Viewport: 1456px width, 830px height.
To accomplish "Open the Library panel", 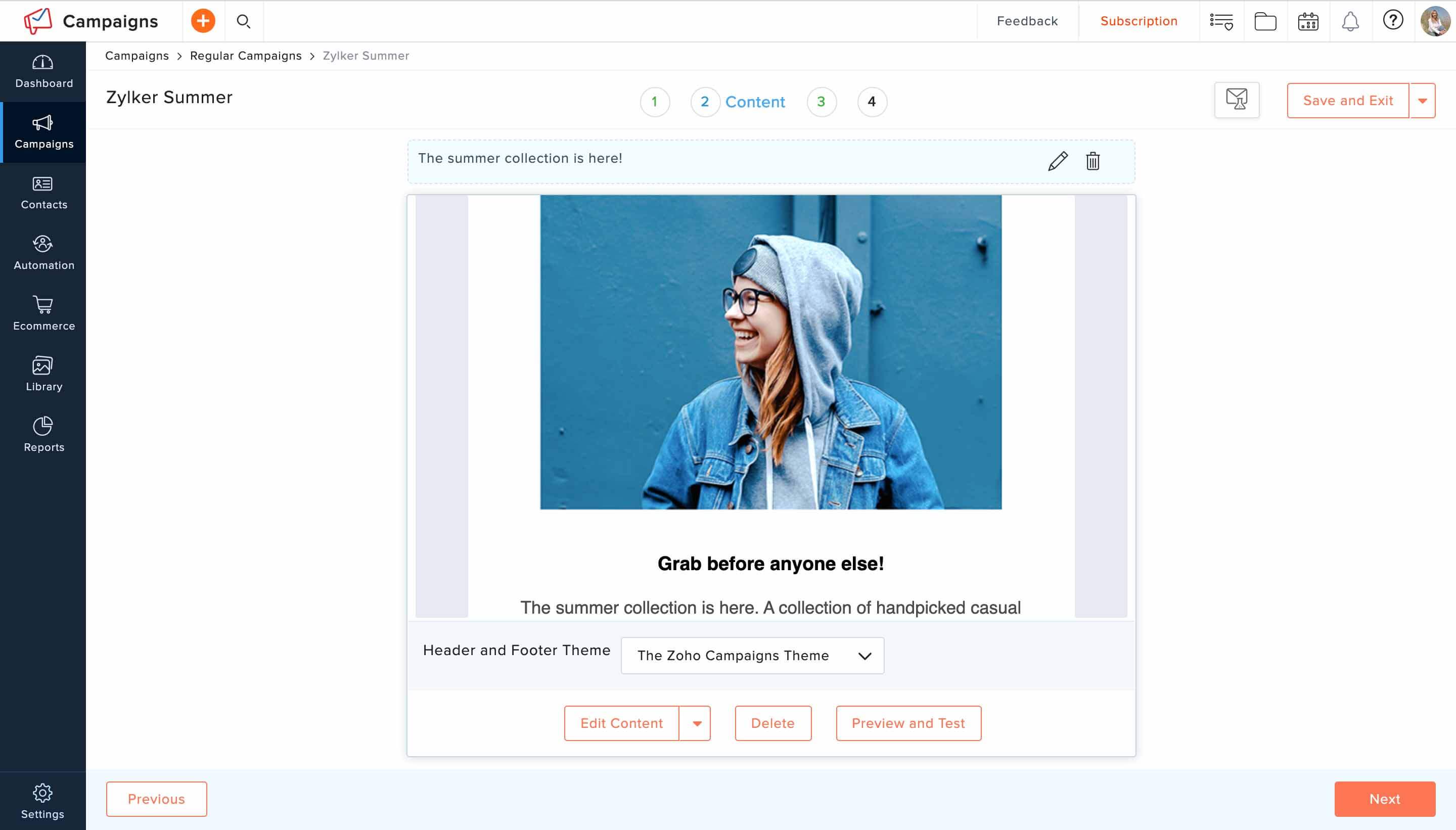I will coord(43,373).
